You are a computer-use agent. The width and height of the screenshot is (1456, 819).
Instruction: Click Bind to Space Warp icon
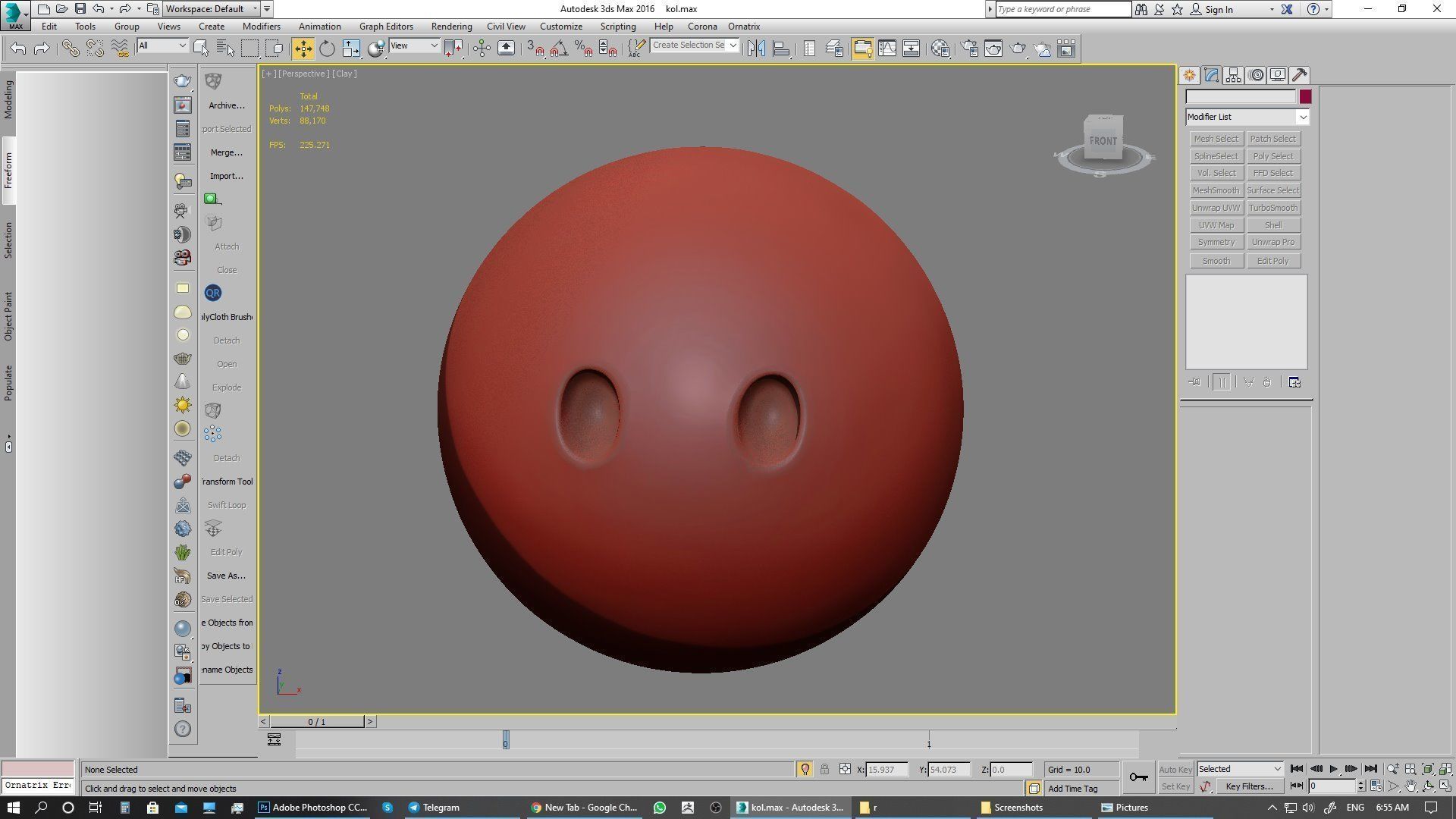tap(120, 49)
